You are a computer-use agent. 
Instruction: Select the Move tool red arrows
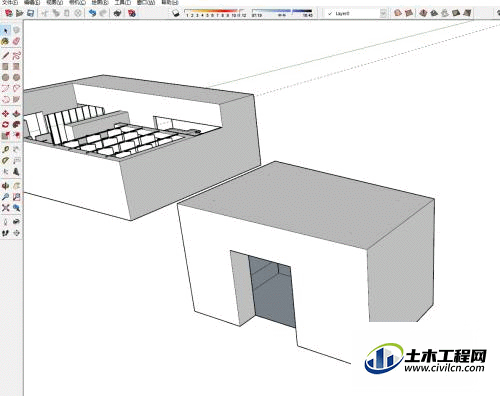[x=5, y=114]
